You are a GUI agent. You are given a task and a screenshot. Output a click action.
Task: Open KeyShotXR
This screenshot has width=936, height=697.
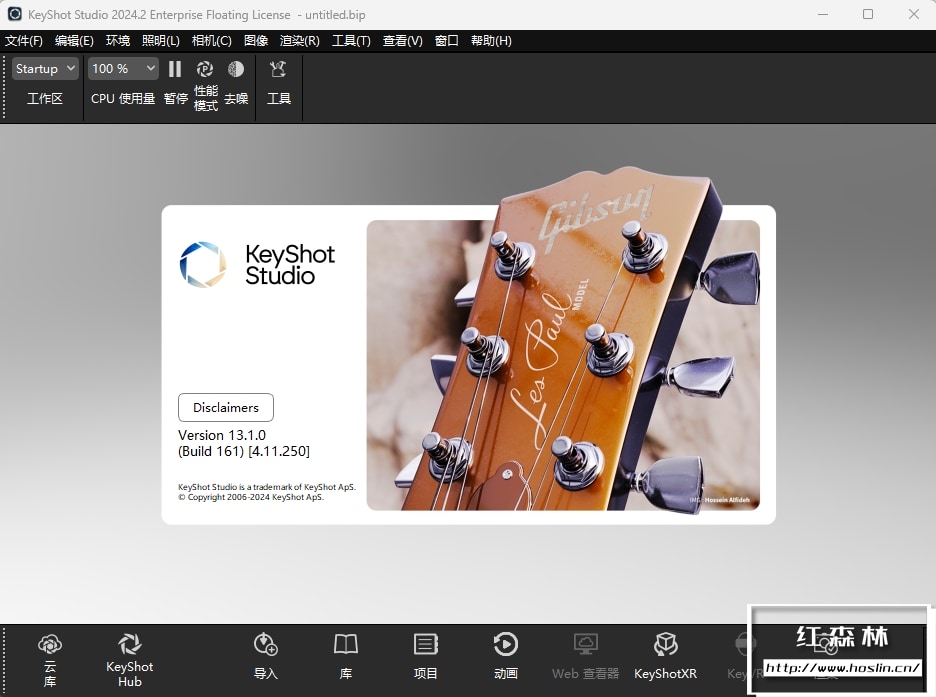coord(666,656)
